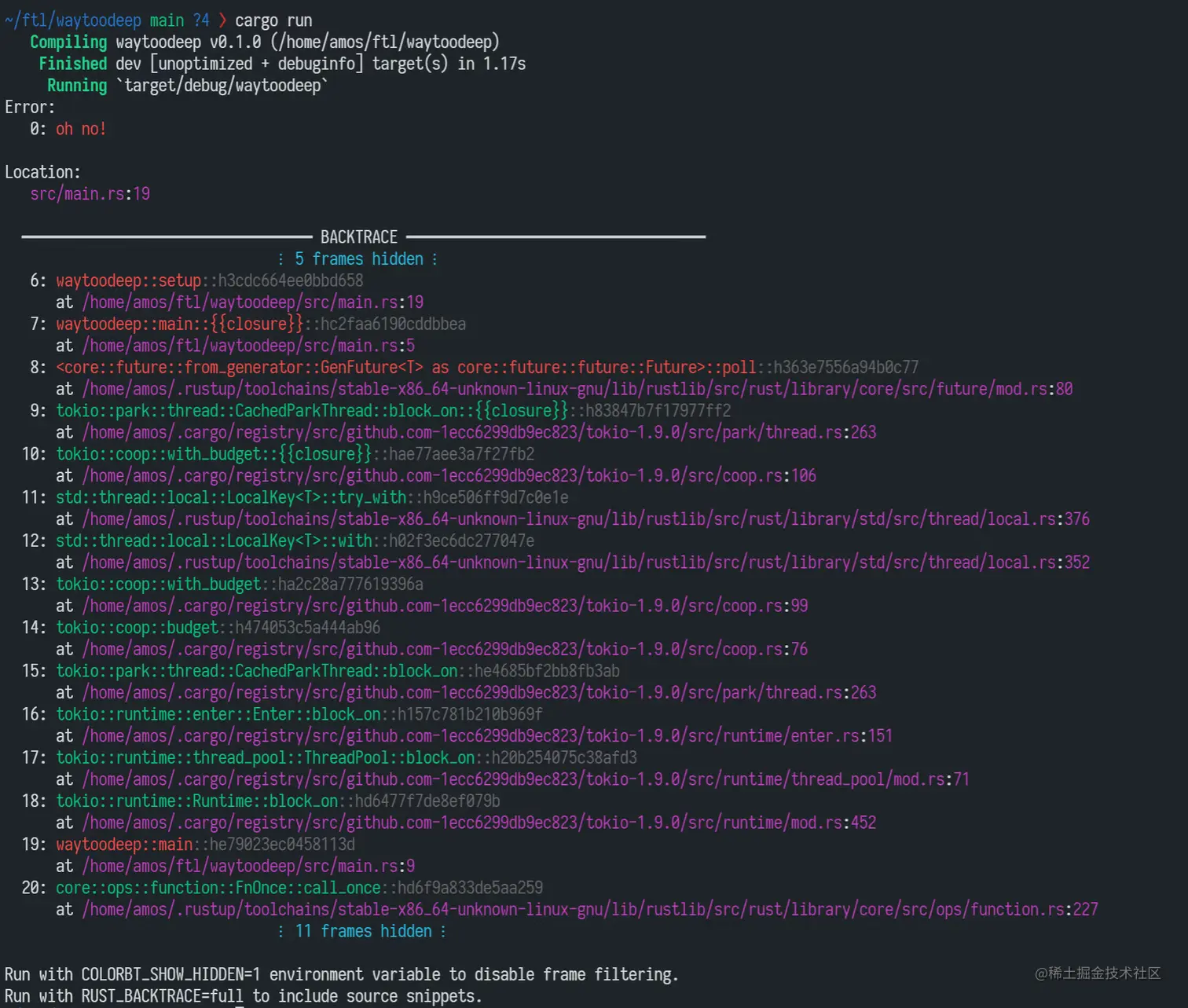Click the version text v0.1.0
The image size is (1188, 1008).
235,42
